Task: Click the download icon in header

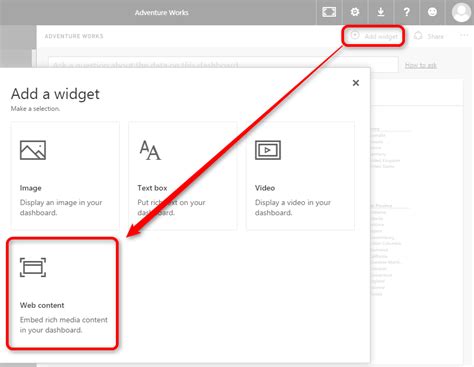Action: 381,12
